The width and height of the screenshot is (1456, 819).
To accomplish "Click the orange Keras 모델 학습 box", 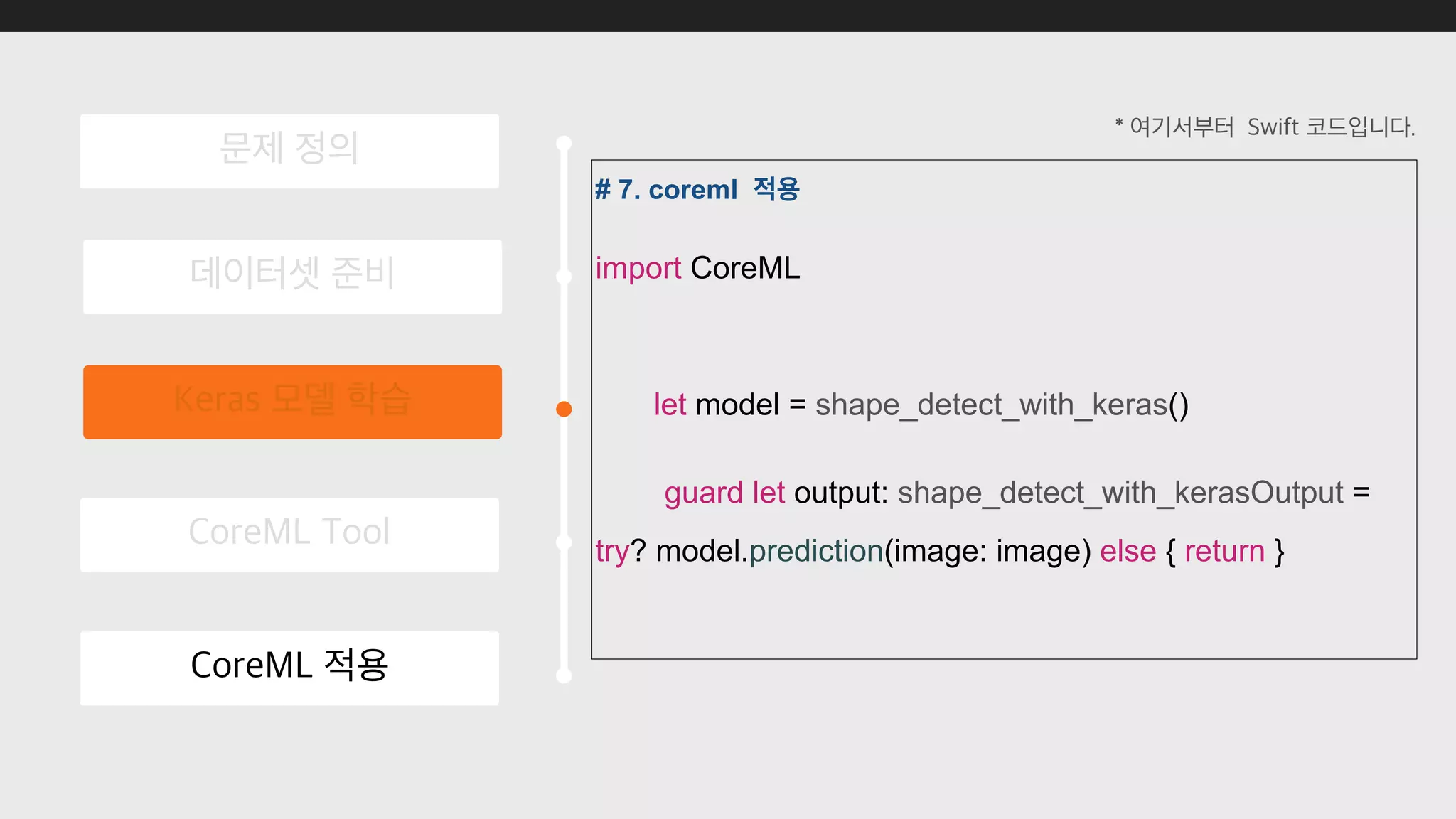I will 292,402.
